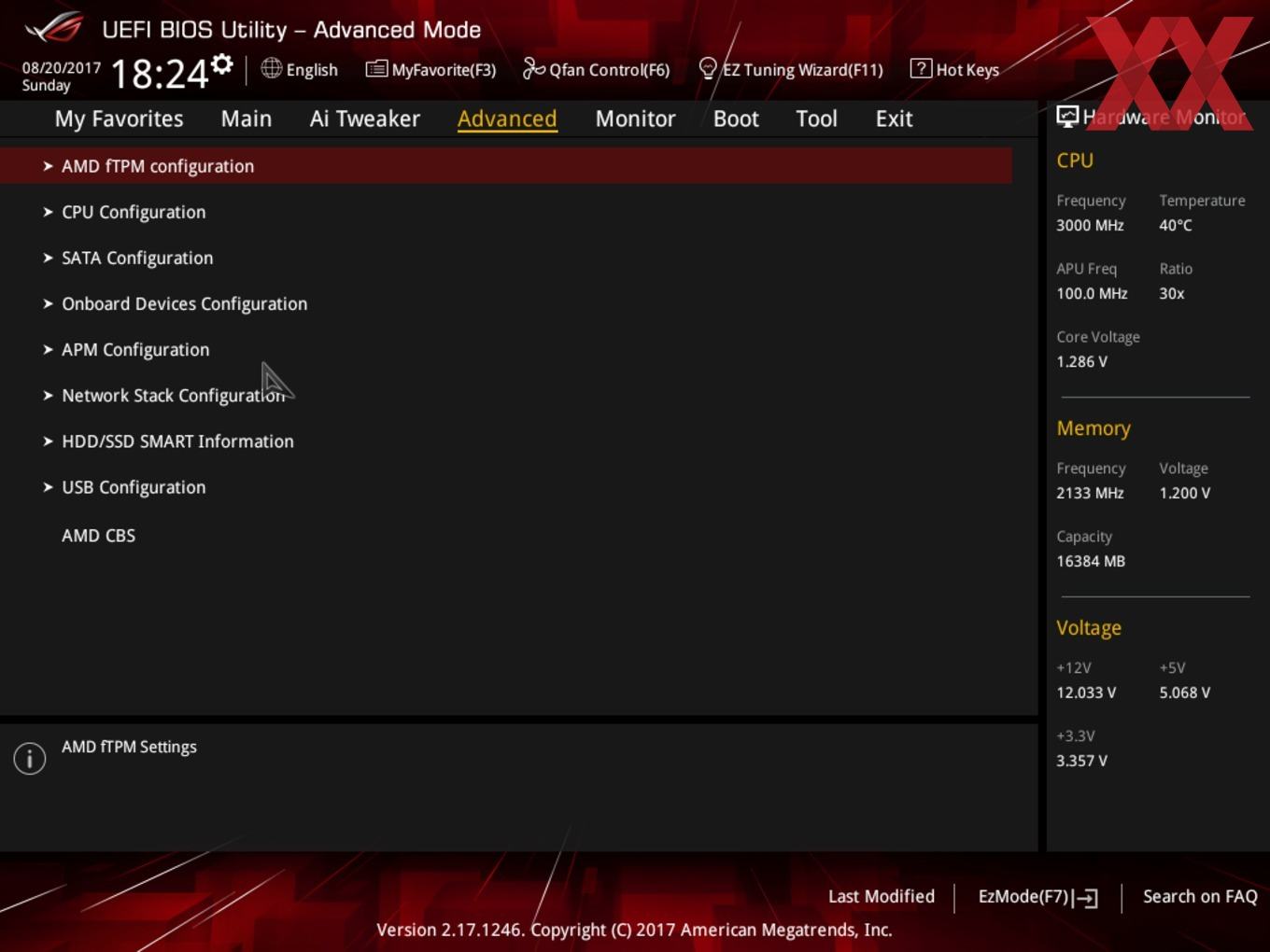Expand arrow beside APM Configuration

coord(48,349)
